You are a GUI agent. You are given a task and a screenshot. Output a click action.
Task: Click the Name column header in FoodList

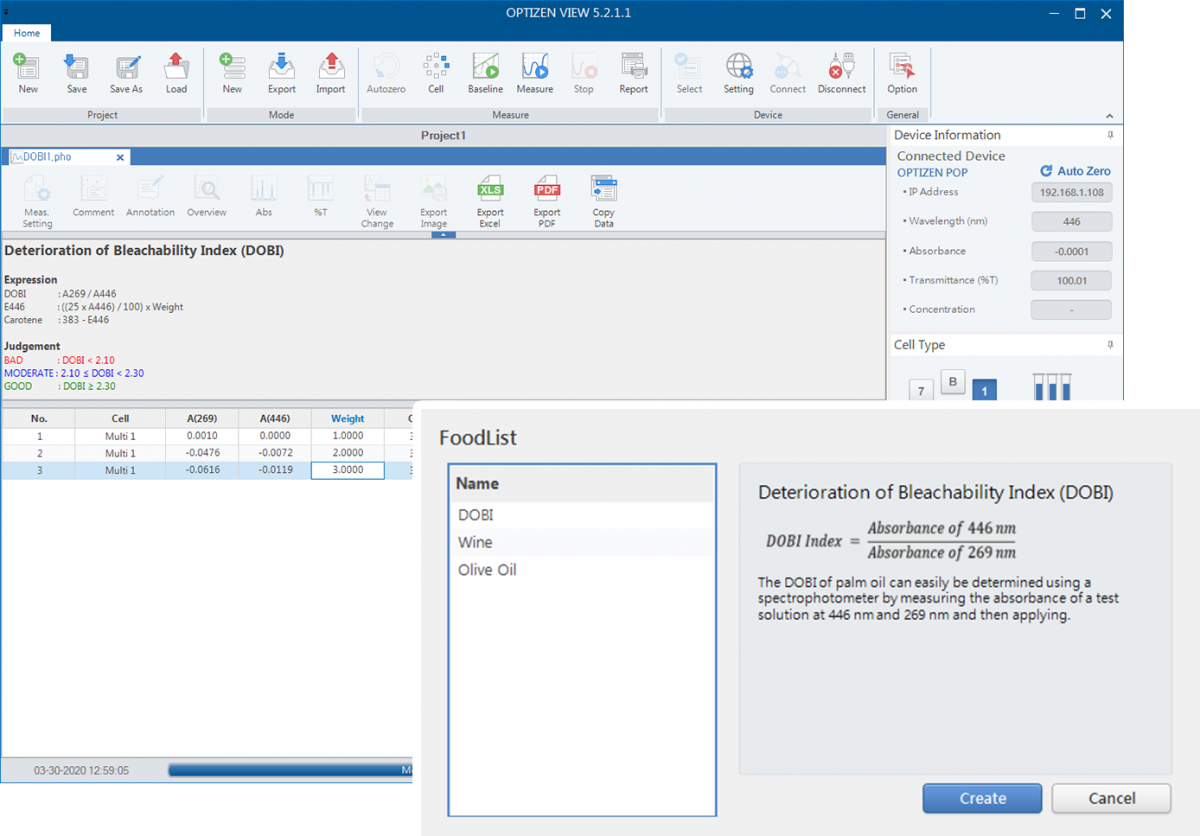tap(583, 484)
